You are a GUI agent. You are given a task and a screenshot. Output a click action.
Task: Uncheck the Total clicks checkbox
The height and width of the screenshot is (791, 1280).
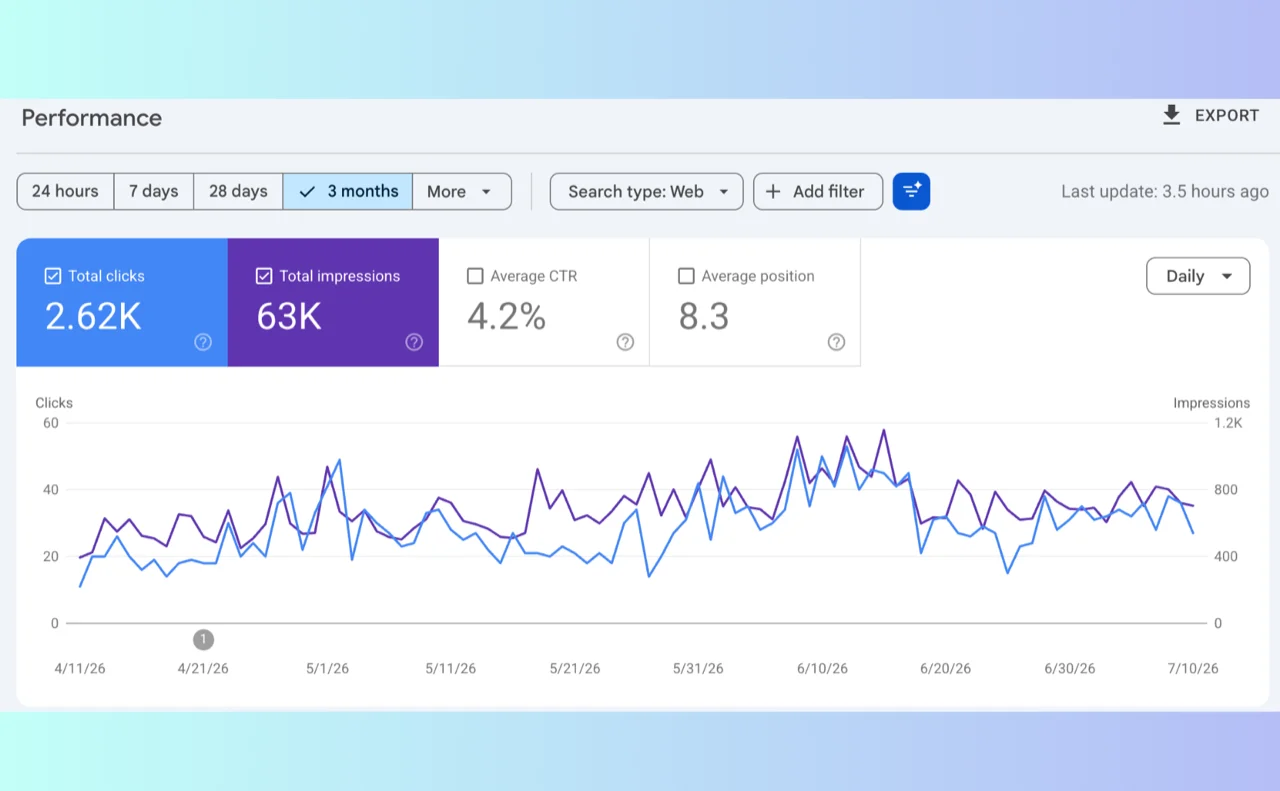tap(53, 276)
